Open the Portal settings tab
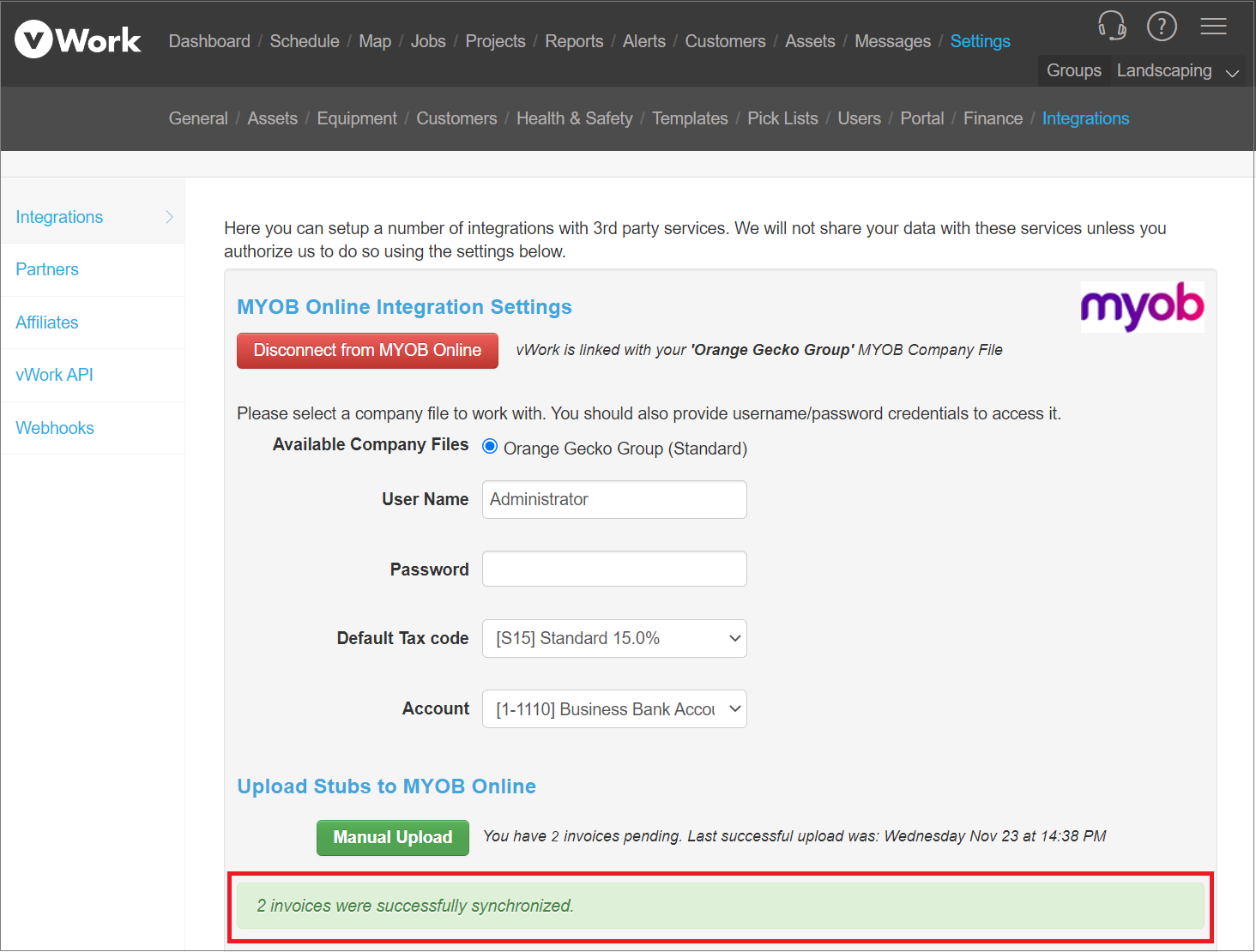 (922, 118)
